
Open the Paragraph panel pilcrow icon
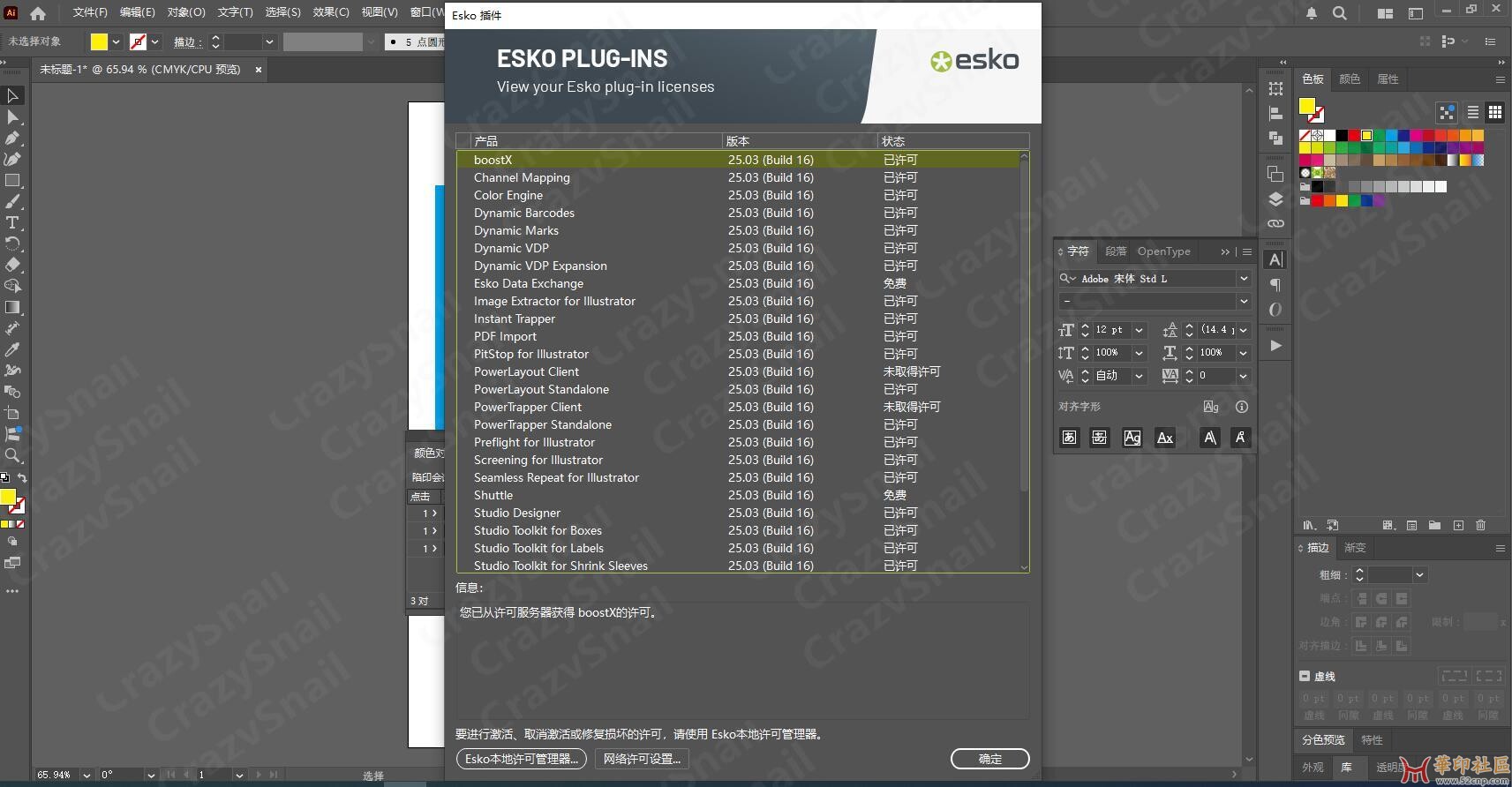point(1275,284)
